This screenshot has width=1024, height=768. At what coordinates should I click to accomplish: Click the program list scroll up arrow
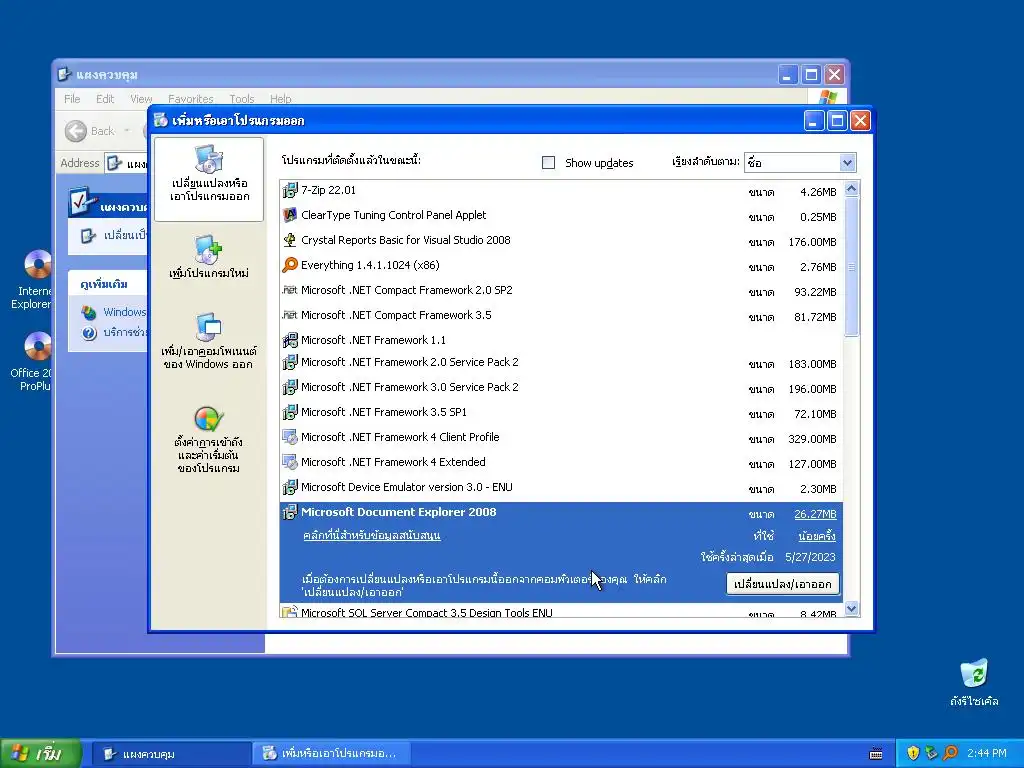tap(851, 189)
